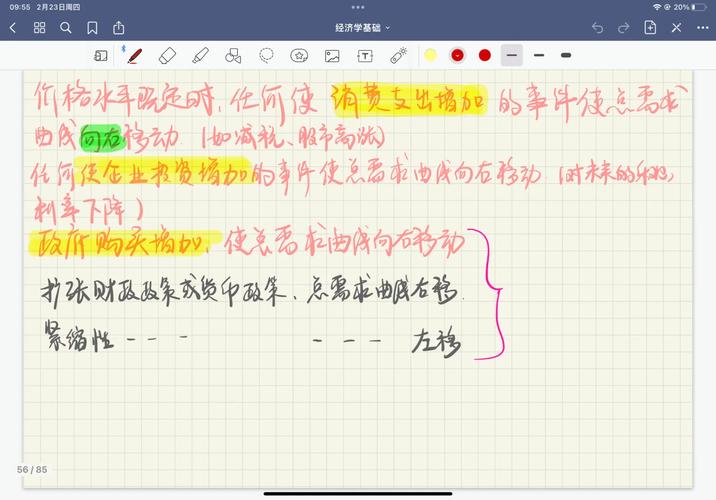This screenshot has width=716, height=500.
Task: Choose the selected red swatch with chevron
Action: (x=457, y=55)
